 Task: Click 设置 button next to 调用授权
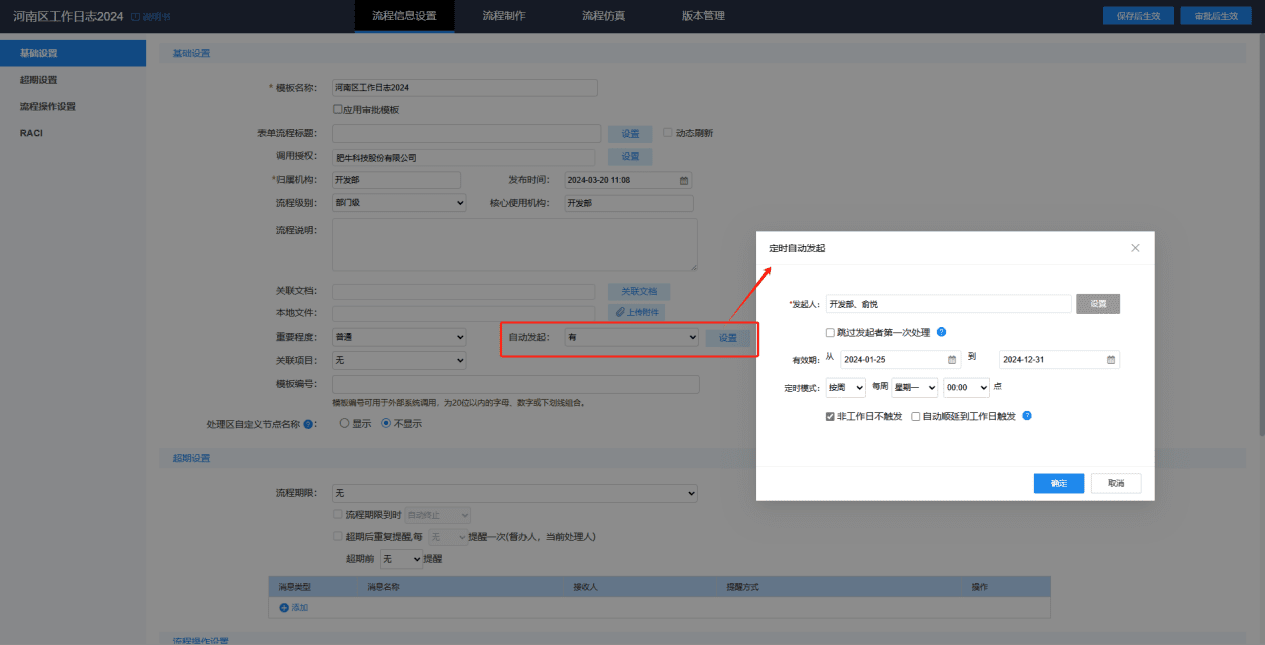click(x=630, y=156)
